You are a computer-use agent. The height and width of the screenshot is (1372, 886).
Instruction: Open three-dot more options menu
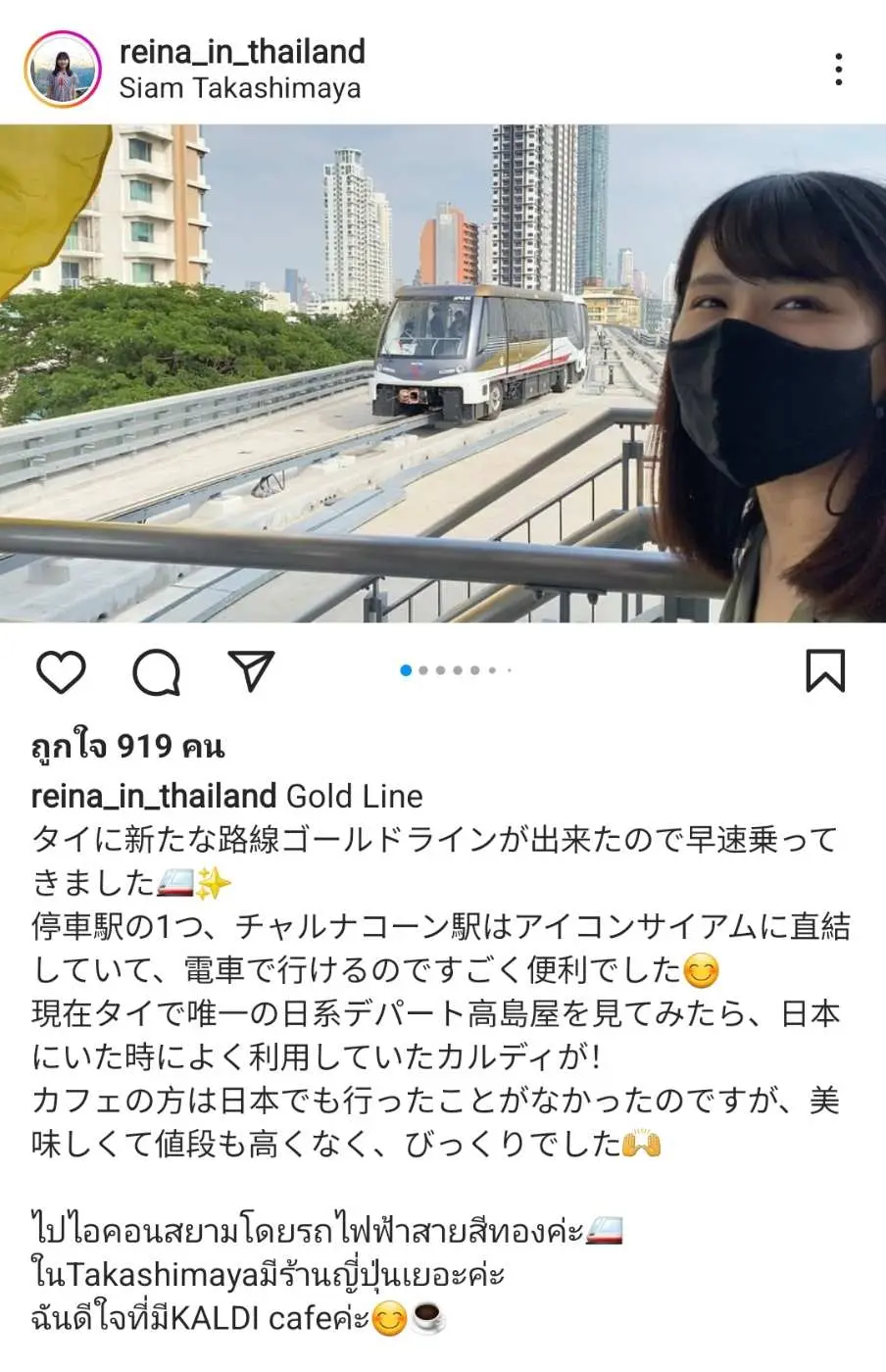coord(838,69)
